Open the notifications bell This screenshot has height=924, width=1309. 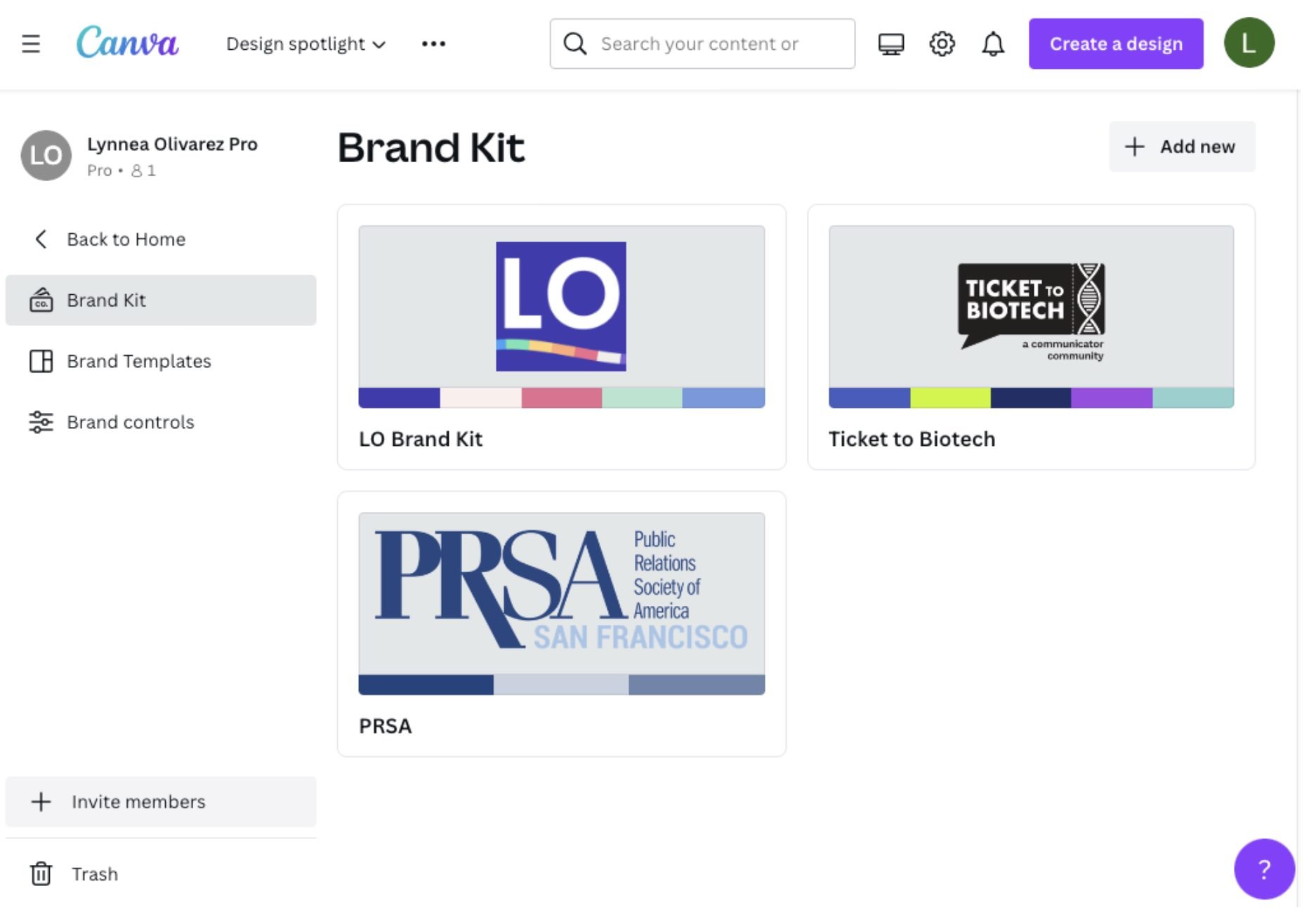[993, 44]
